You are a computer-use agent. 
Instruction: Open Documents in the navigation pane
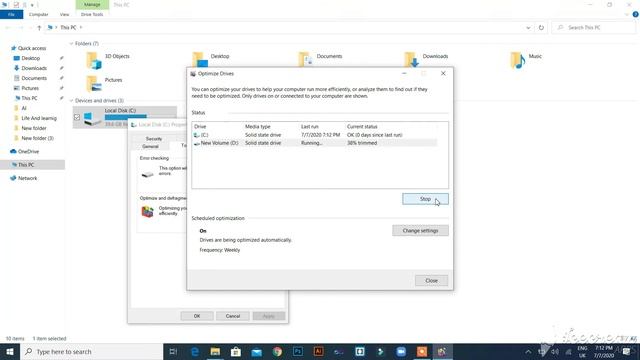pos(34,78)
